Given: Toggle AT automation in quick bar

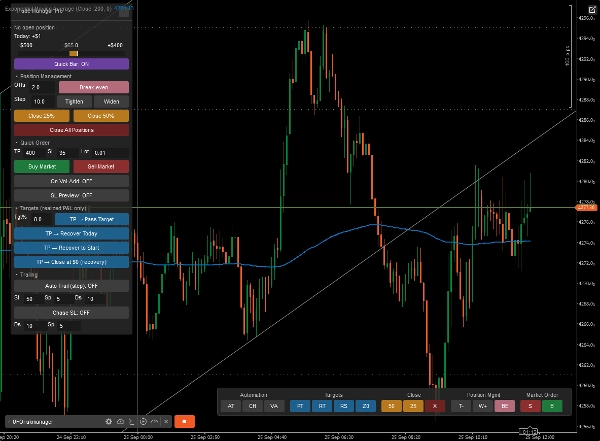Looking at the screenshot, I should click(231, 406).
